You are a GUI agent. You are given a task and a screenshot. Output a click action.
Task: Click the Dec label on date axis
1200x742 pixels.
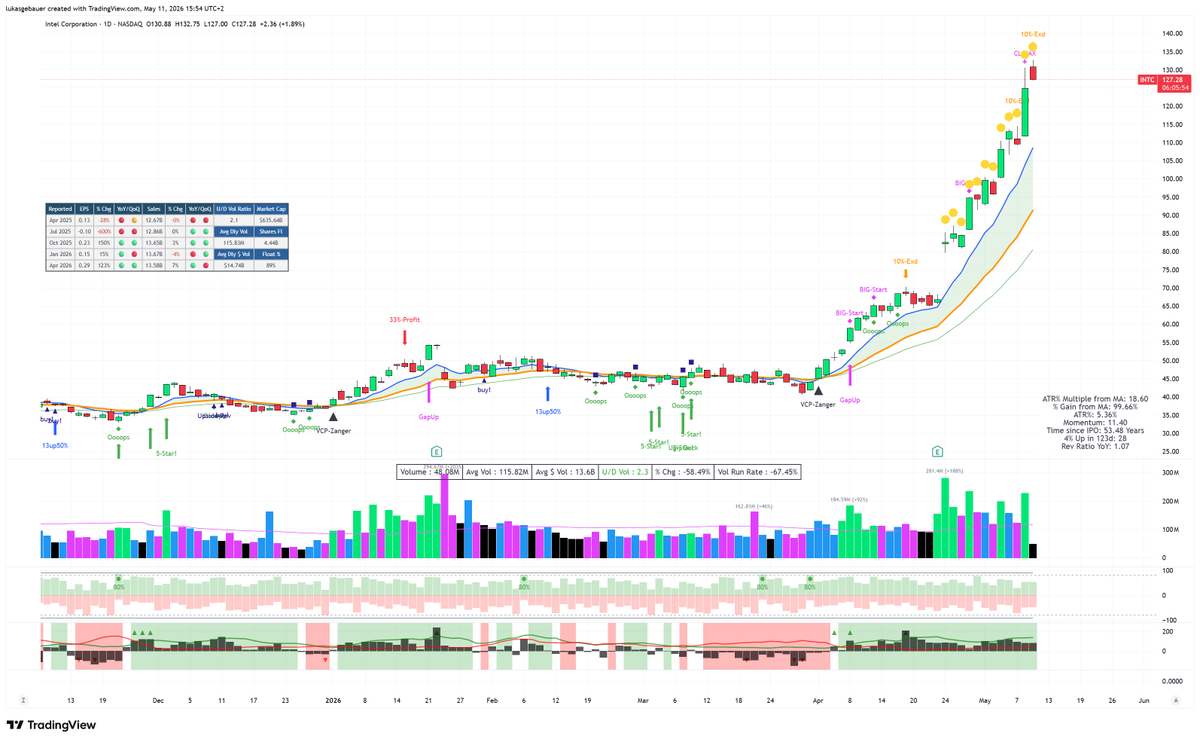[157, 701]
